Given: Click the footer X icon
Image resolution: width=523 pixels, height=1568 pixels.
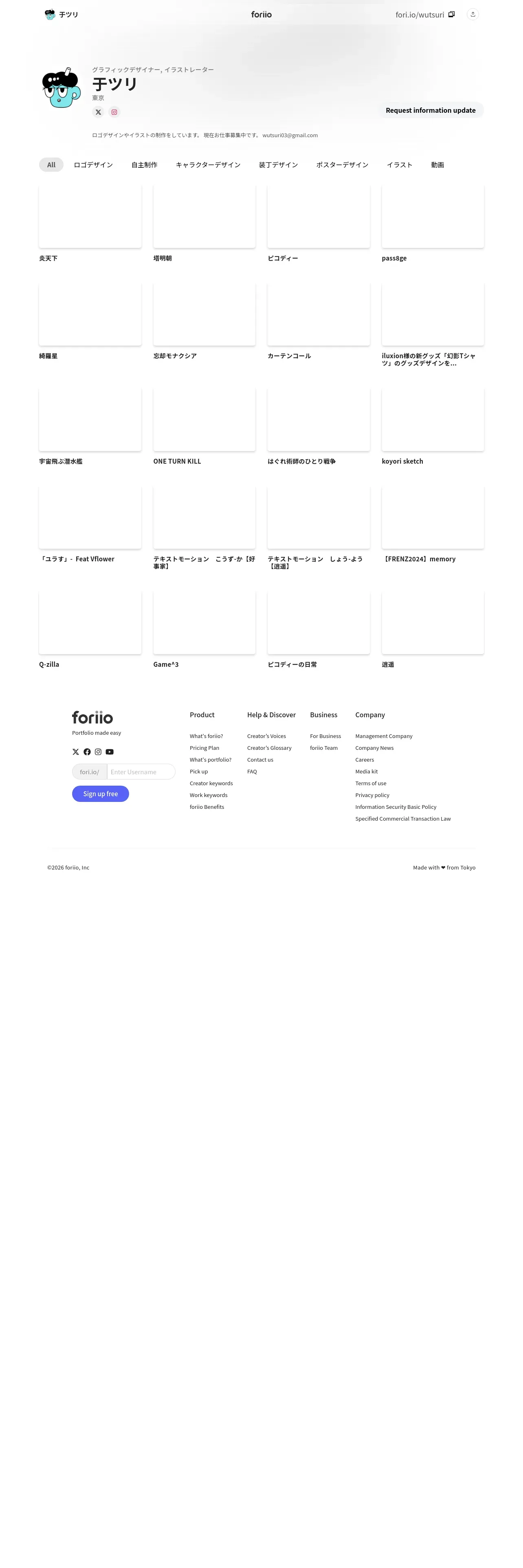Looking at the screenshot, I should coord(75,752).
